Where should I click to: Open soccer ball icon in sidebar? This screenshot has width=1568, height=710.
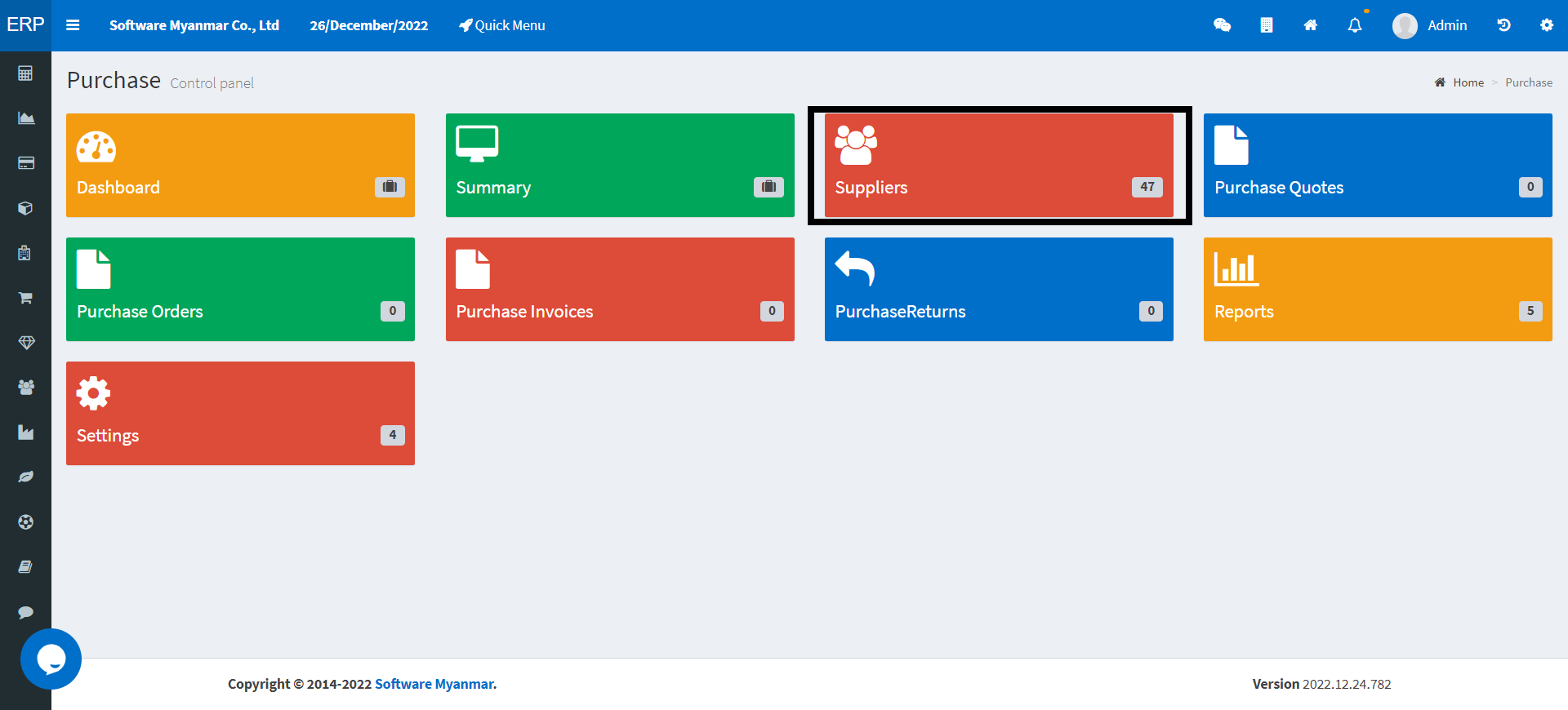(x=26, y=521)
